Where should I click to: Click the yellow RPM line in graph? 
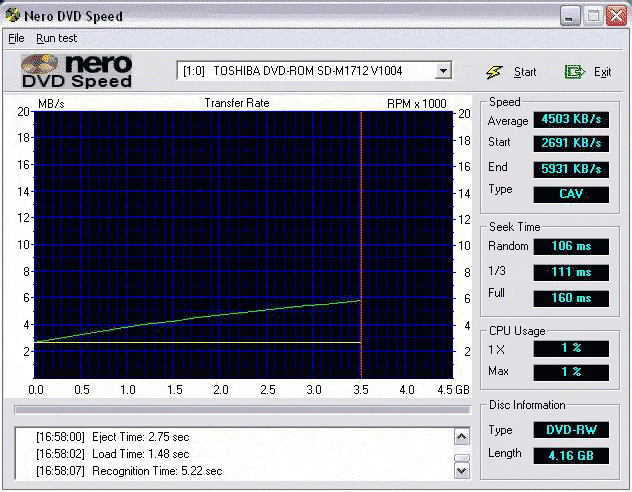(x=198, y=343)
